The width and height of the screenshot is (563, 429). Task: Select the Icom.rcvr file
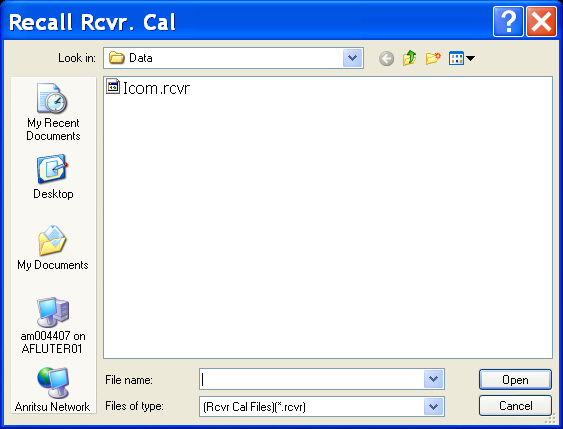[148, 88]
